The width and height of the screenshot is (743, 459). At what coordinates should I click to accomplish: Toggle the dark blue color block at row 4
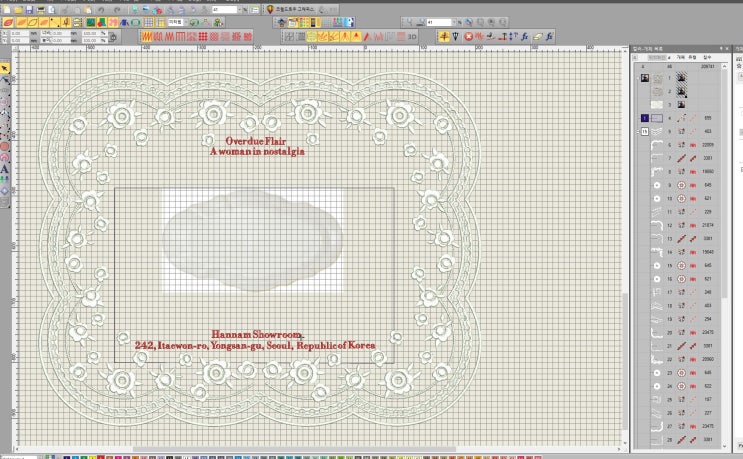tap(645, 118)
